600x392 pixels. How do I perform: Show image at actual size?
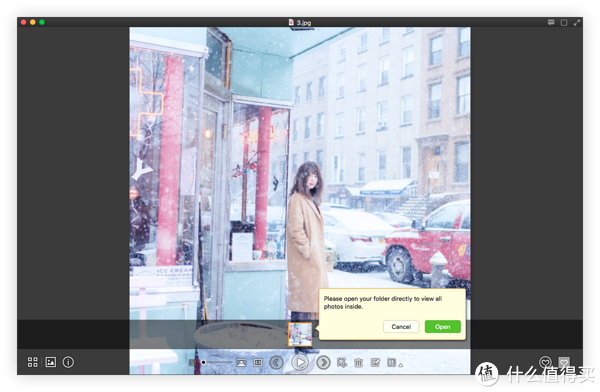click(258, 363)
